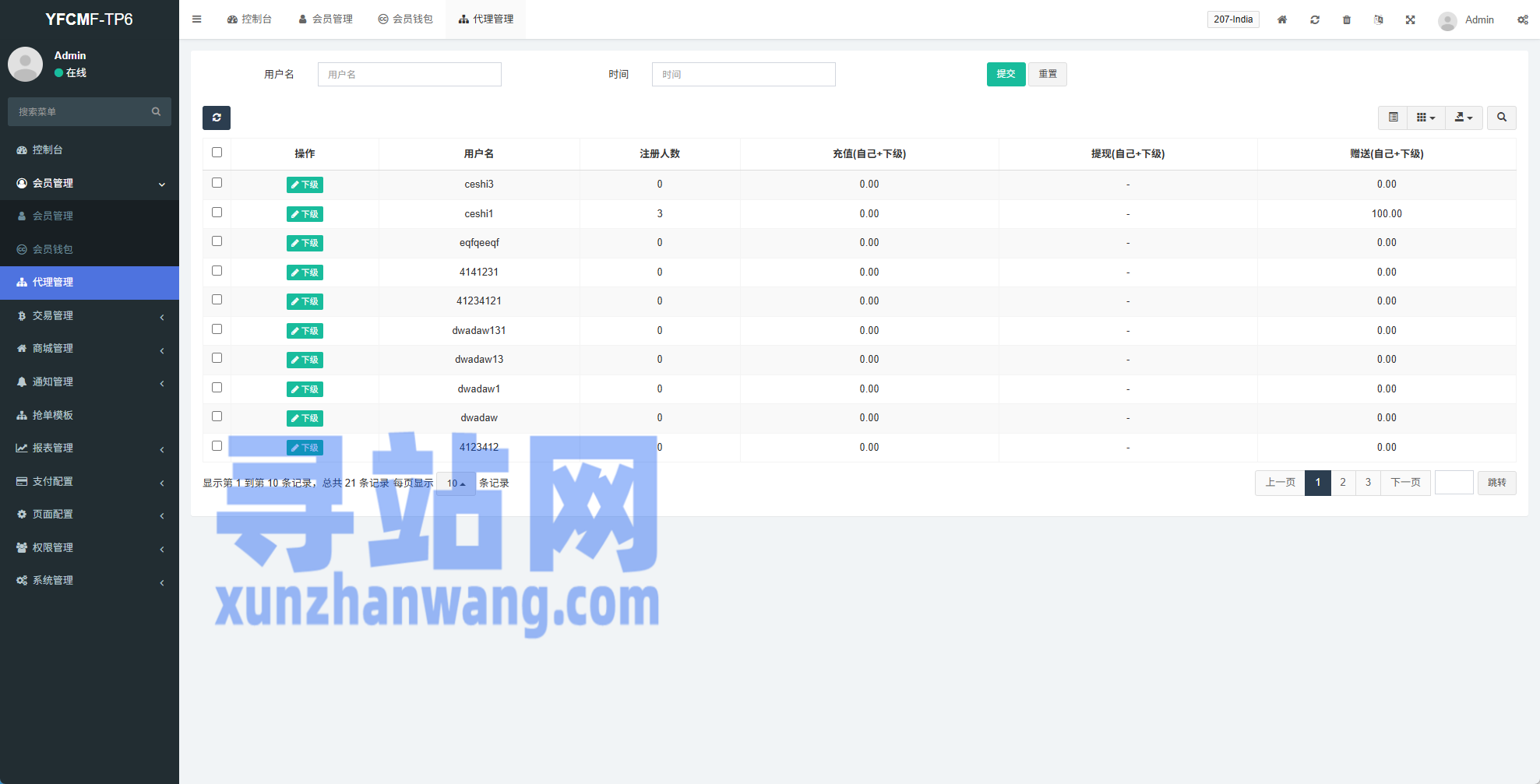This screenshot has width=1540, height=784.
Task: Open the columns visibility dropdown
Action: [1425, 118]
